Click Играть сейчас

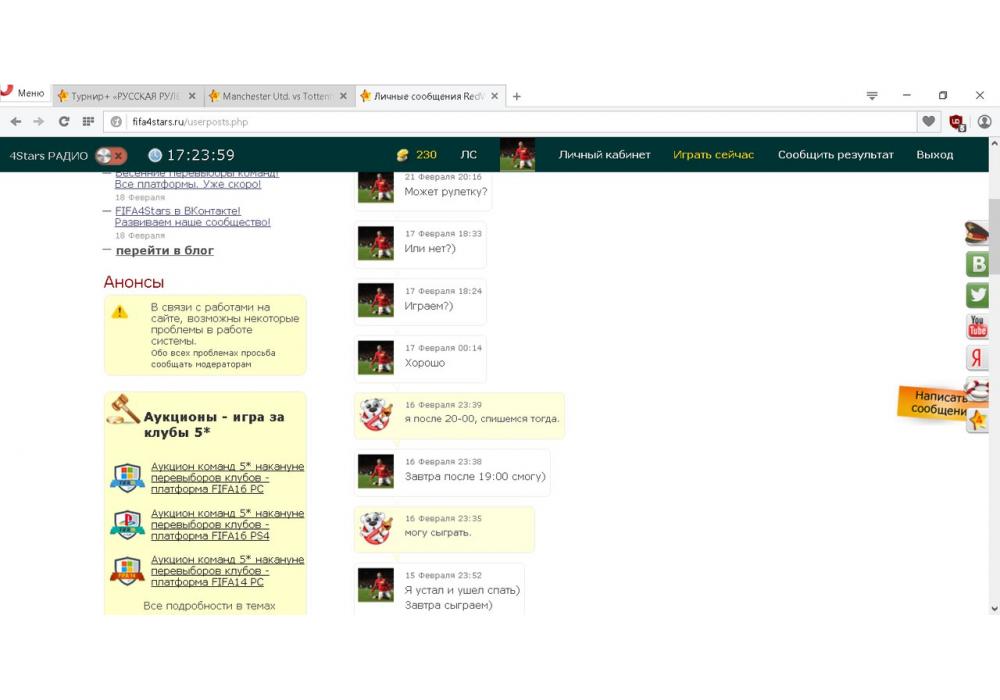coord(714,155)
